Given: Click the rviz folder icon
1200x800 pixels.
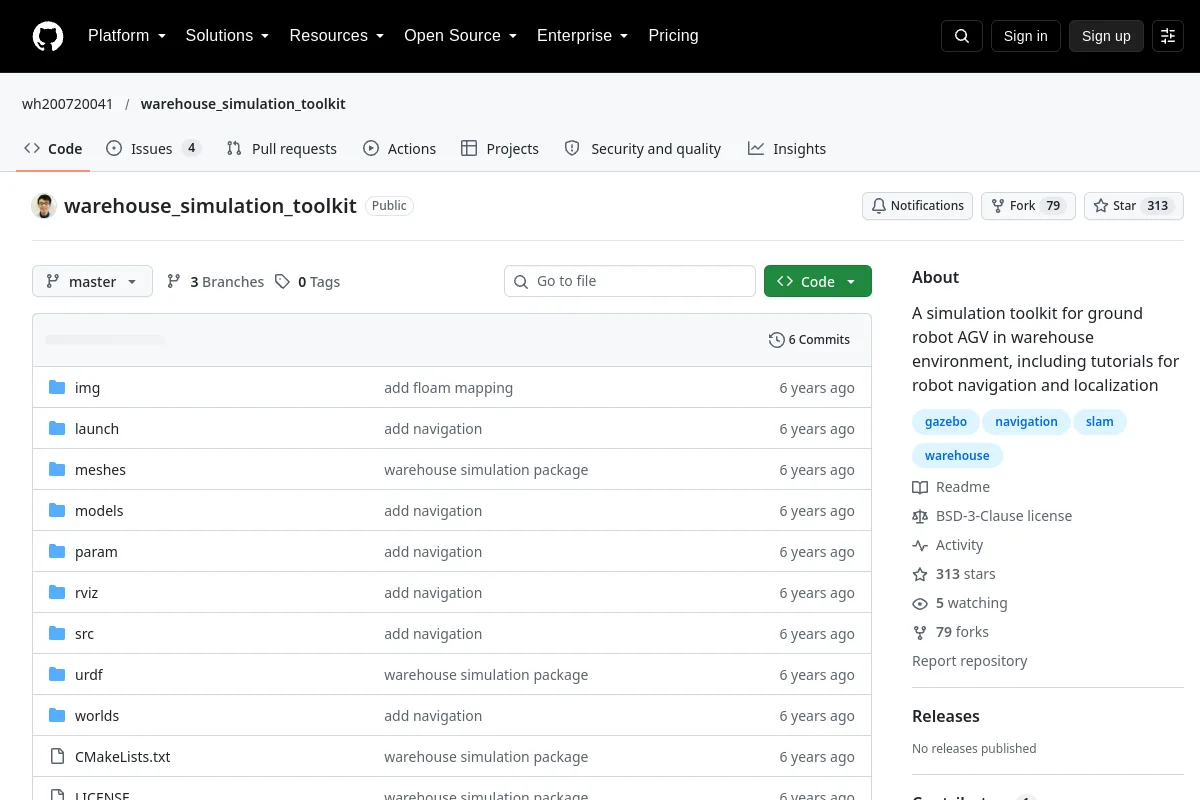Looking at the screenshot, I should (x=57, y=593).
